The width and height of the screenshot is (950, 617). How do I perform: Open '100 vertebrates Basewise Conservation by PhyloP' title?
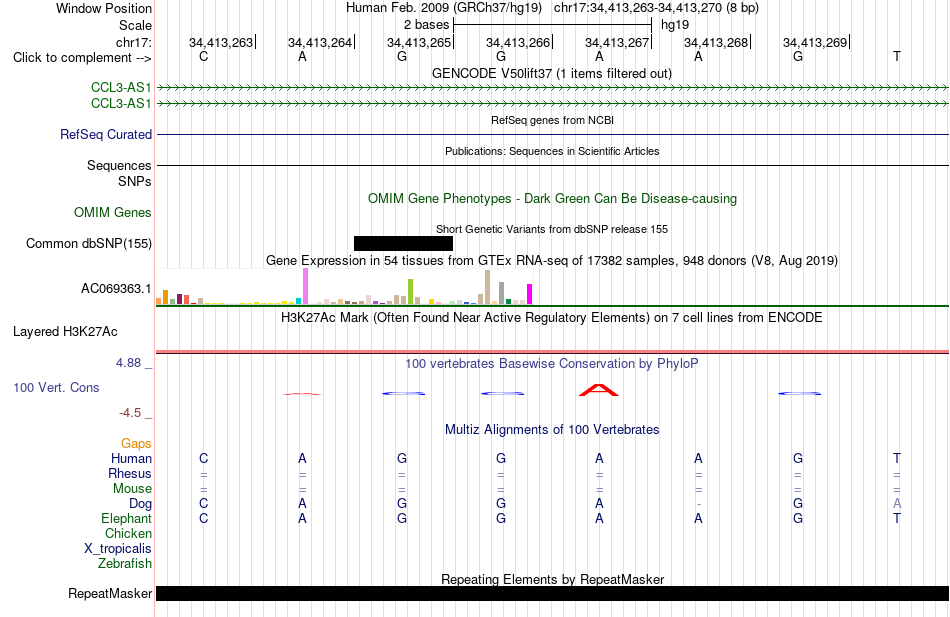[x=552, y=364]
